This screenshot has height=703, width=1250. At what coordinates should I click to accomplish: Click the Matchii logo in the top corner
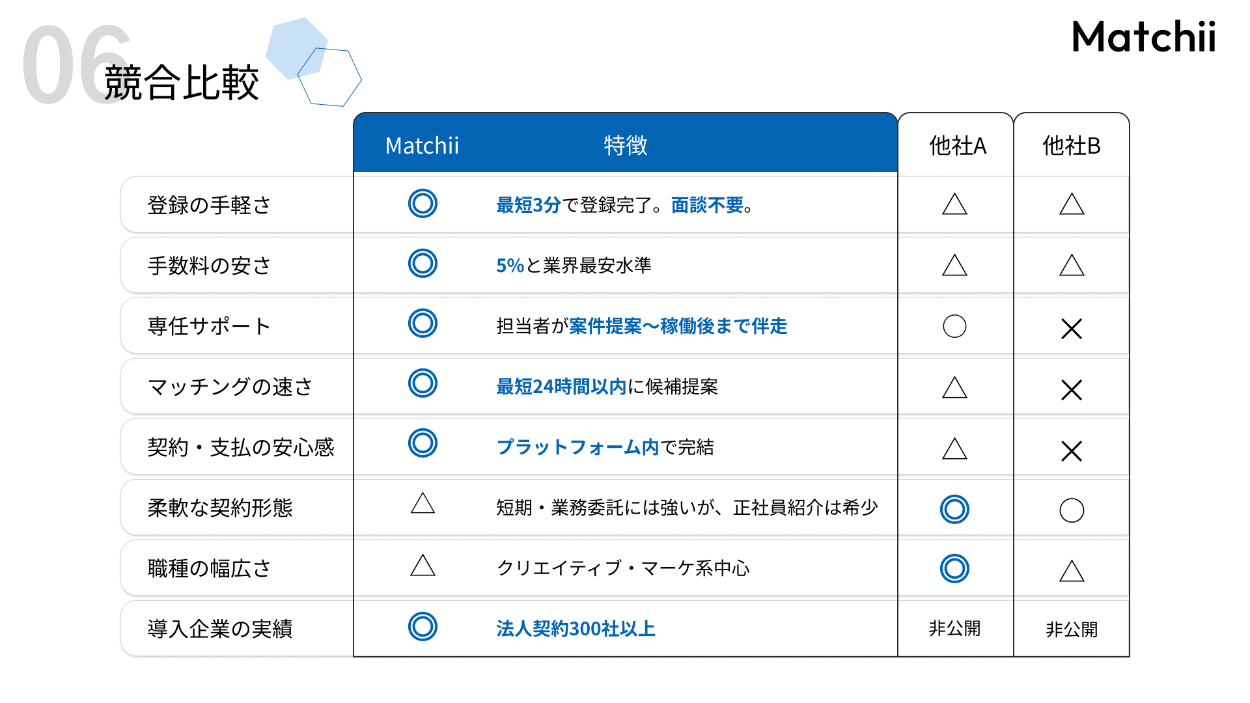coord(1143,38)
